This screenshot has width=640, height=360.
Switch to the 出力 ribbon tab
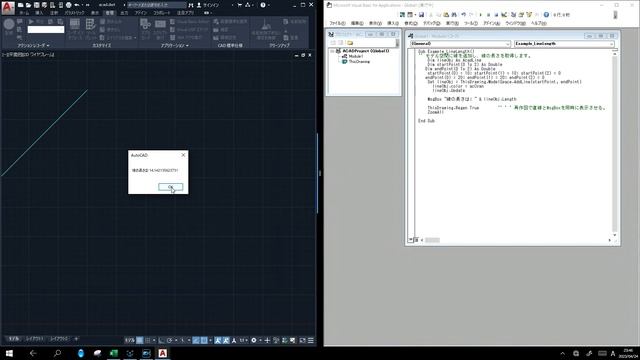[124, 13]
